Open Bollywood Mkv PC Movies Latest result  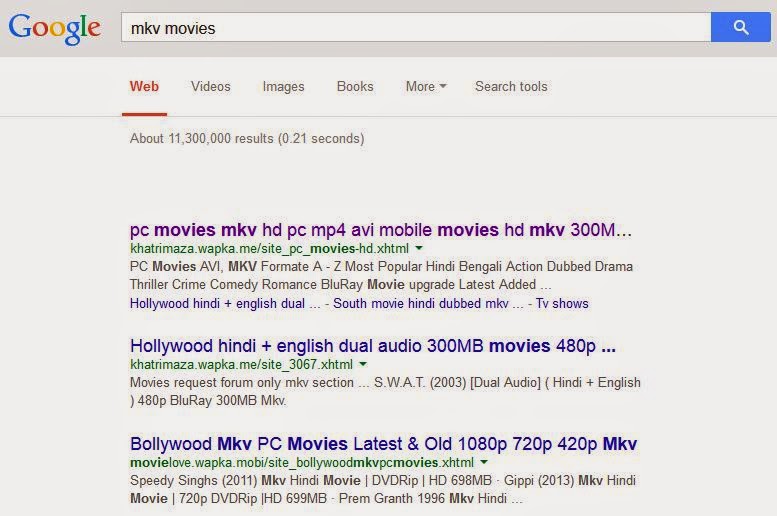coord(383,444)
